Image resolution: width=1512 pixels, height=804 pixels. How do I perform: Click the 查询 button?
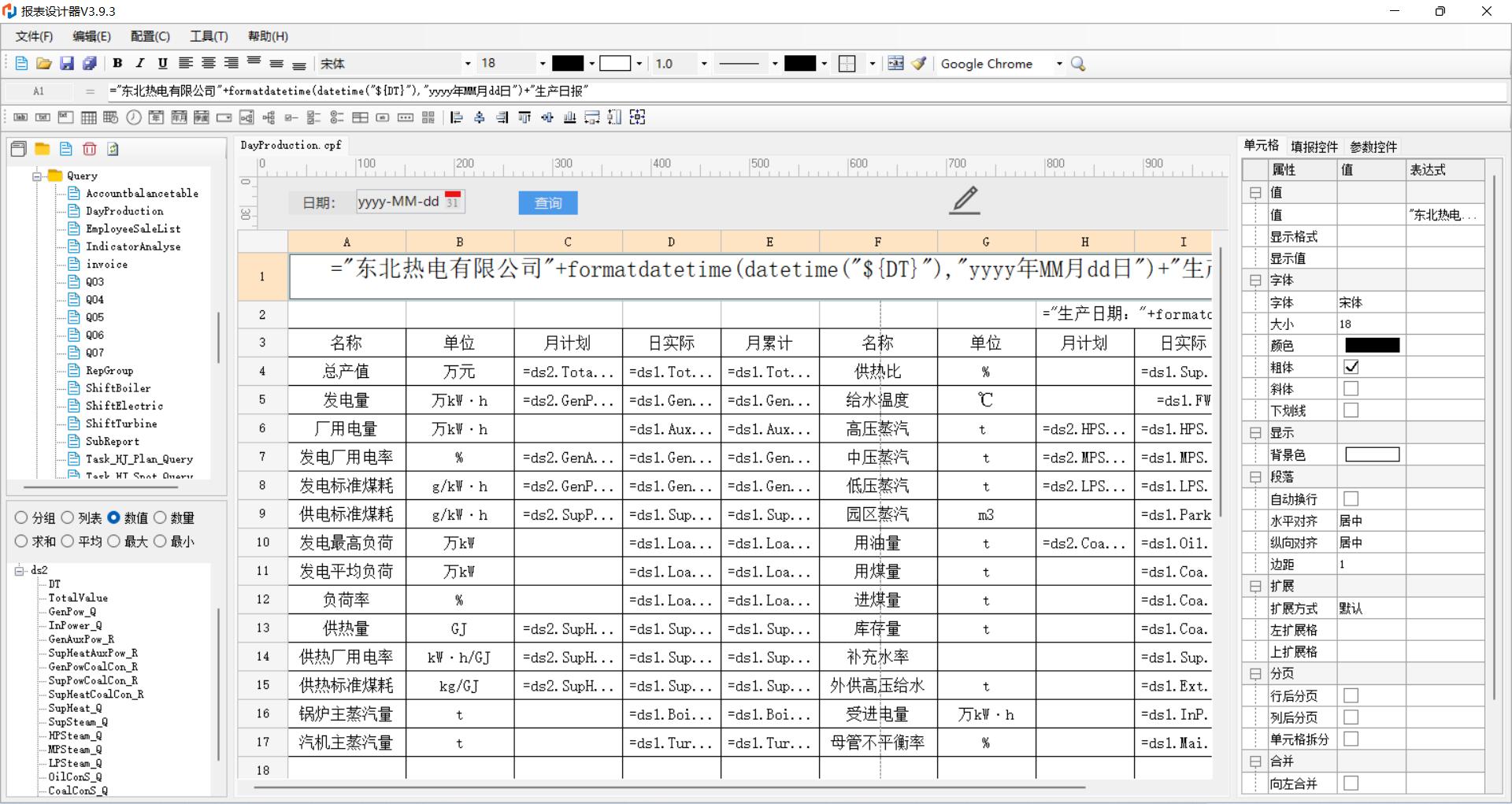pyautogui.click(x=548, y=203)
